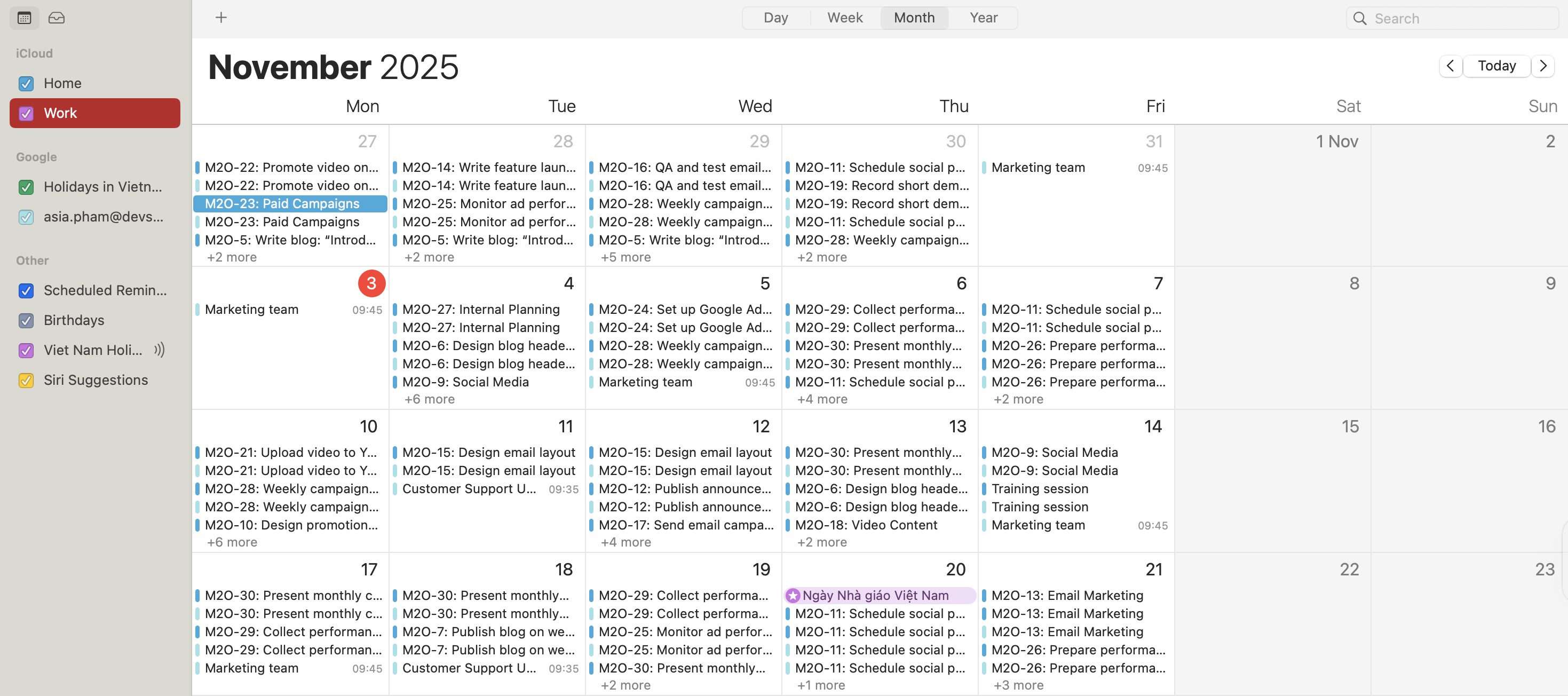This screenshot has height=696, width=1568.
Task: Click broadcast icon beside Viet Nam Holidays
Action: coord(160,350)
